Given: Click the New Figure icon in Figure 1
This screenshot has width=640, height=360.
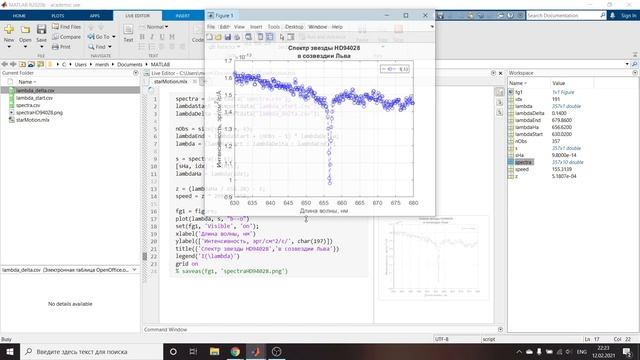Looking at the screenshot, I should click(x=210, y=37).
